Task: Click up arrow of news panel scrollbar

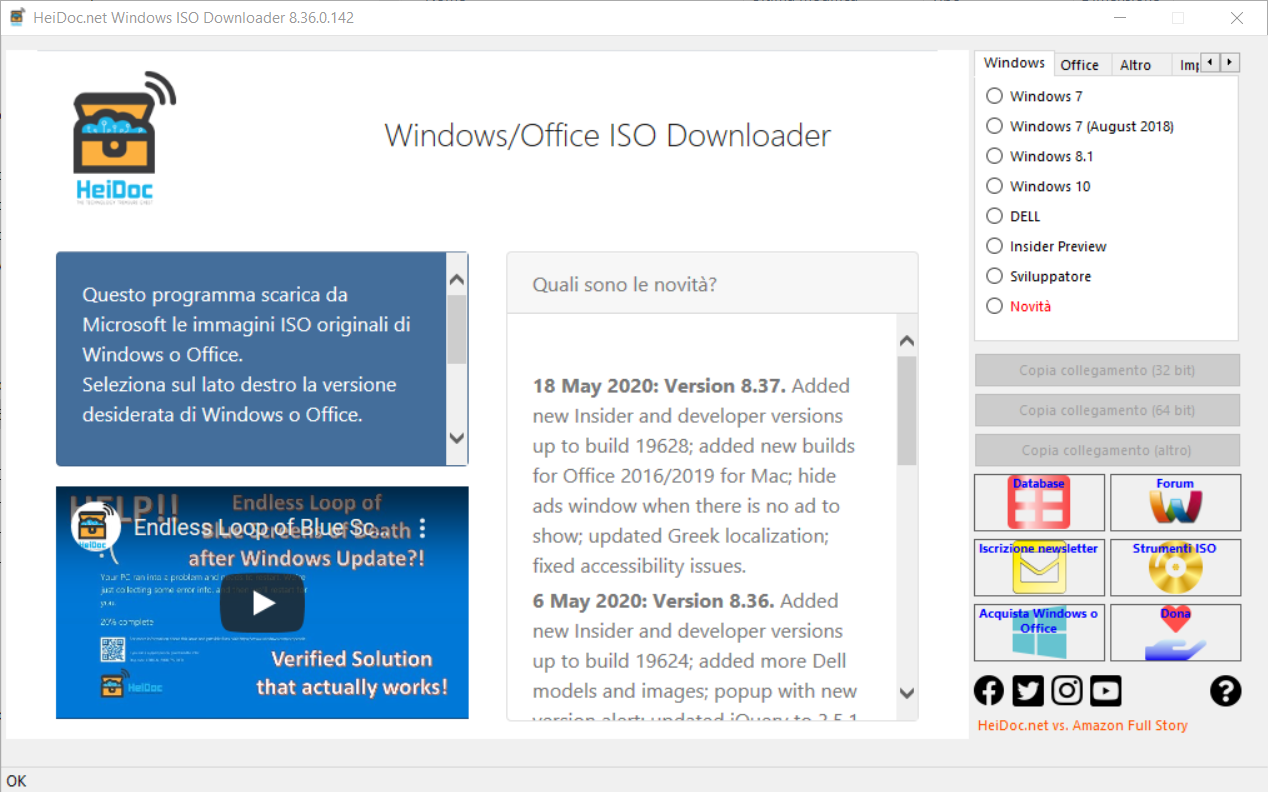Action: pos(907,342)
